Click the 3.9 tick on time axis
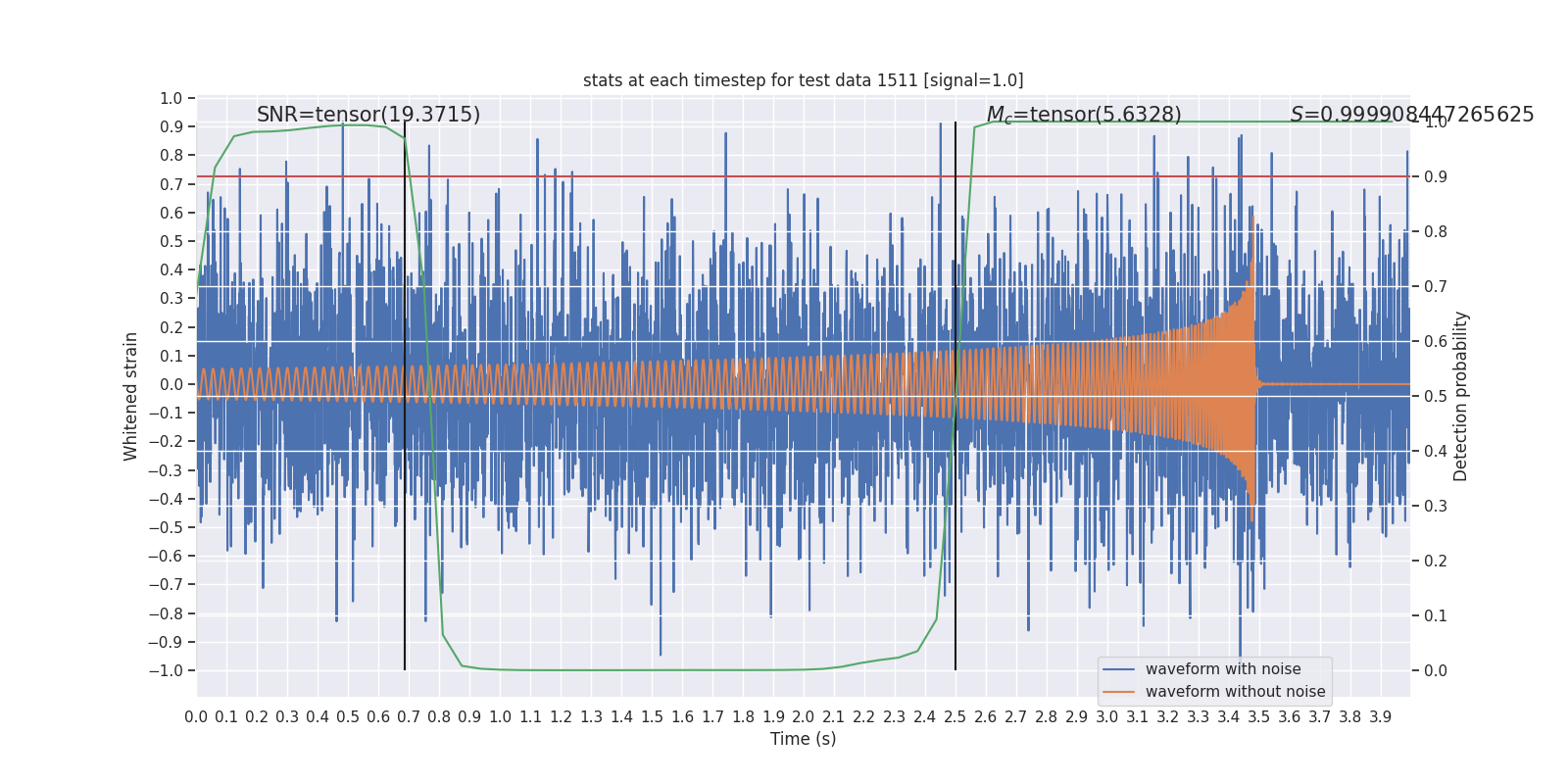 1381,717
